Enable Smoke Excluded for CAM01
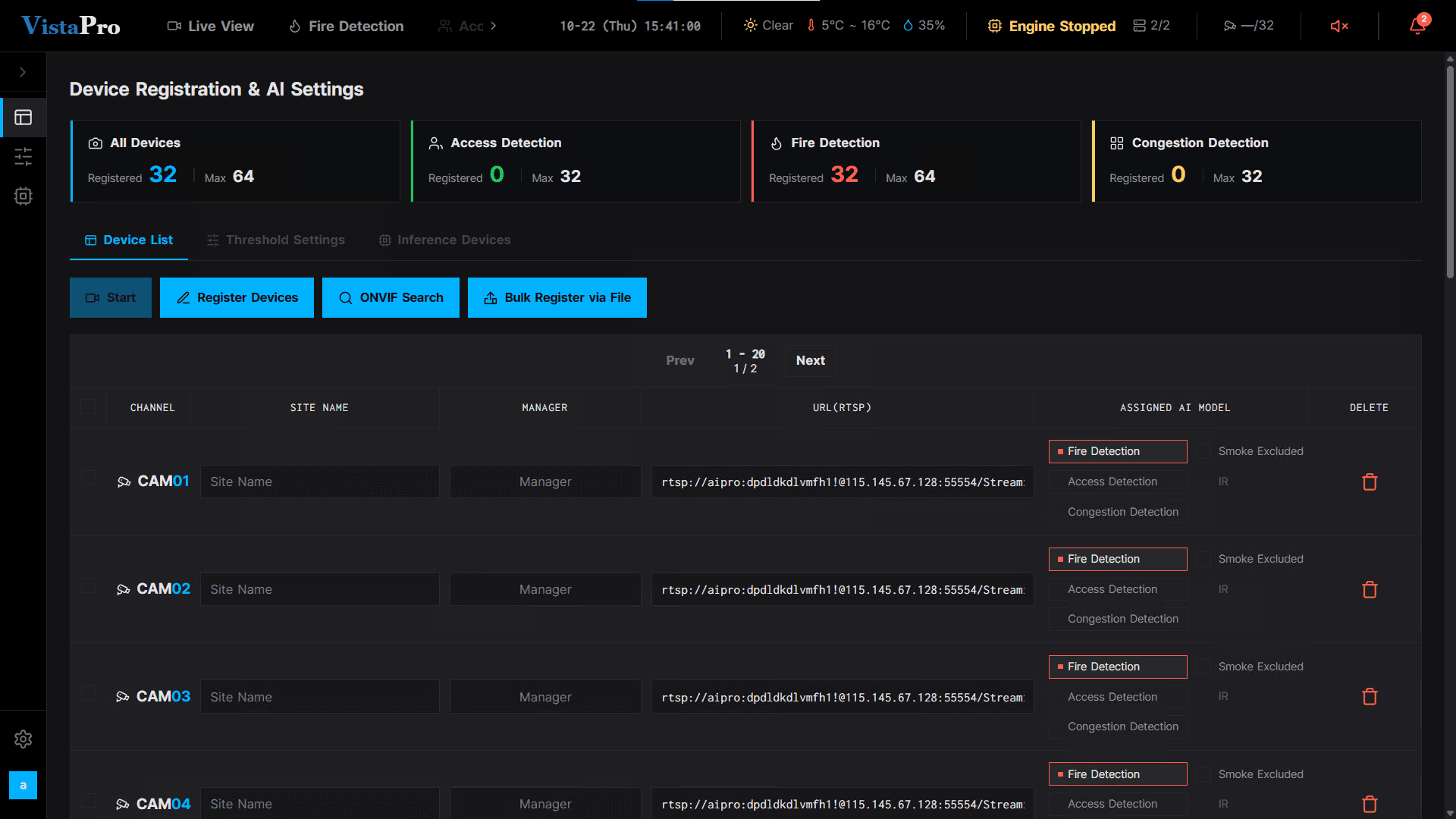 click(1203, 451)
